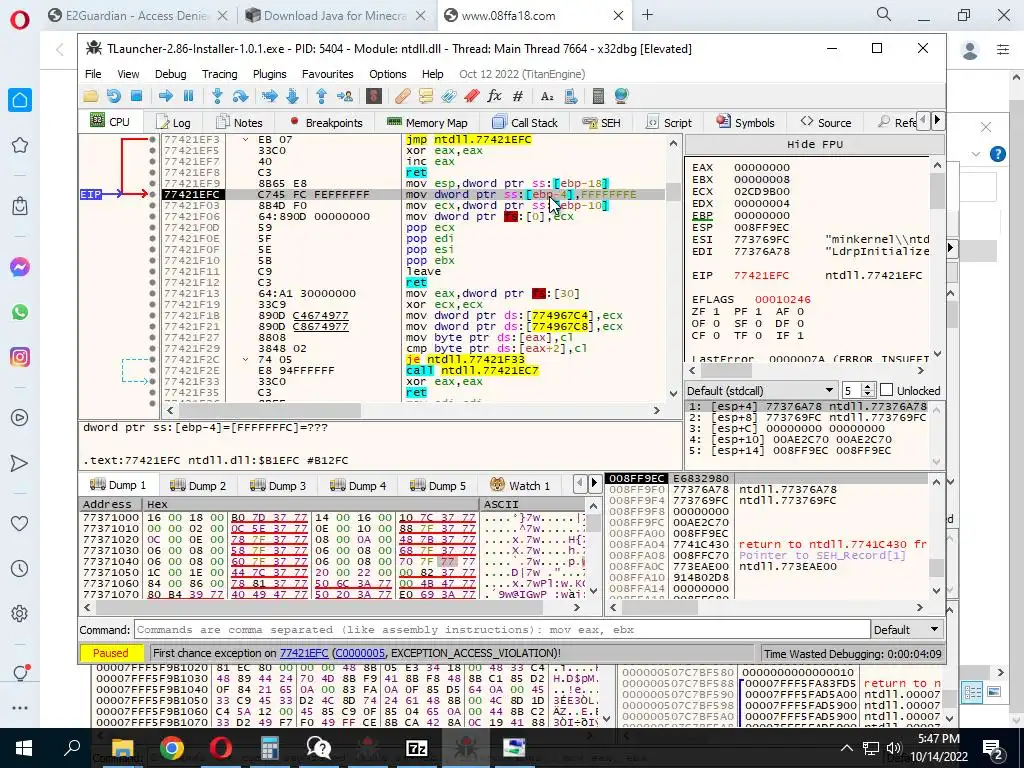Open the Default (stdcall) calling convention dropdown
The width and height of the screenshot is (1024, 768).
point(761,391)
